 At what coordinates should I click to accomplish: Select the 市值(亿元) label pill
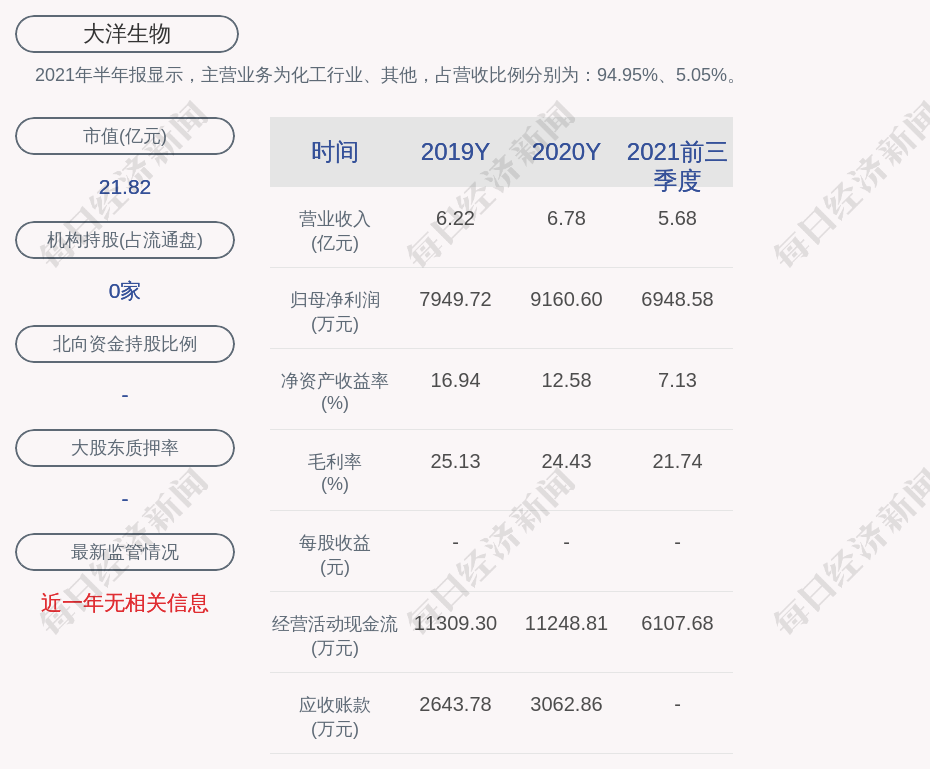pos(125,136)
